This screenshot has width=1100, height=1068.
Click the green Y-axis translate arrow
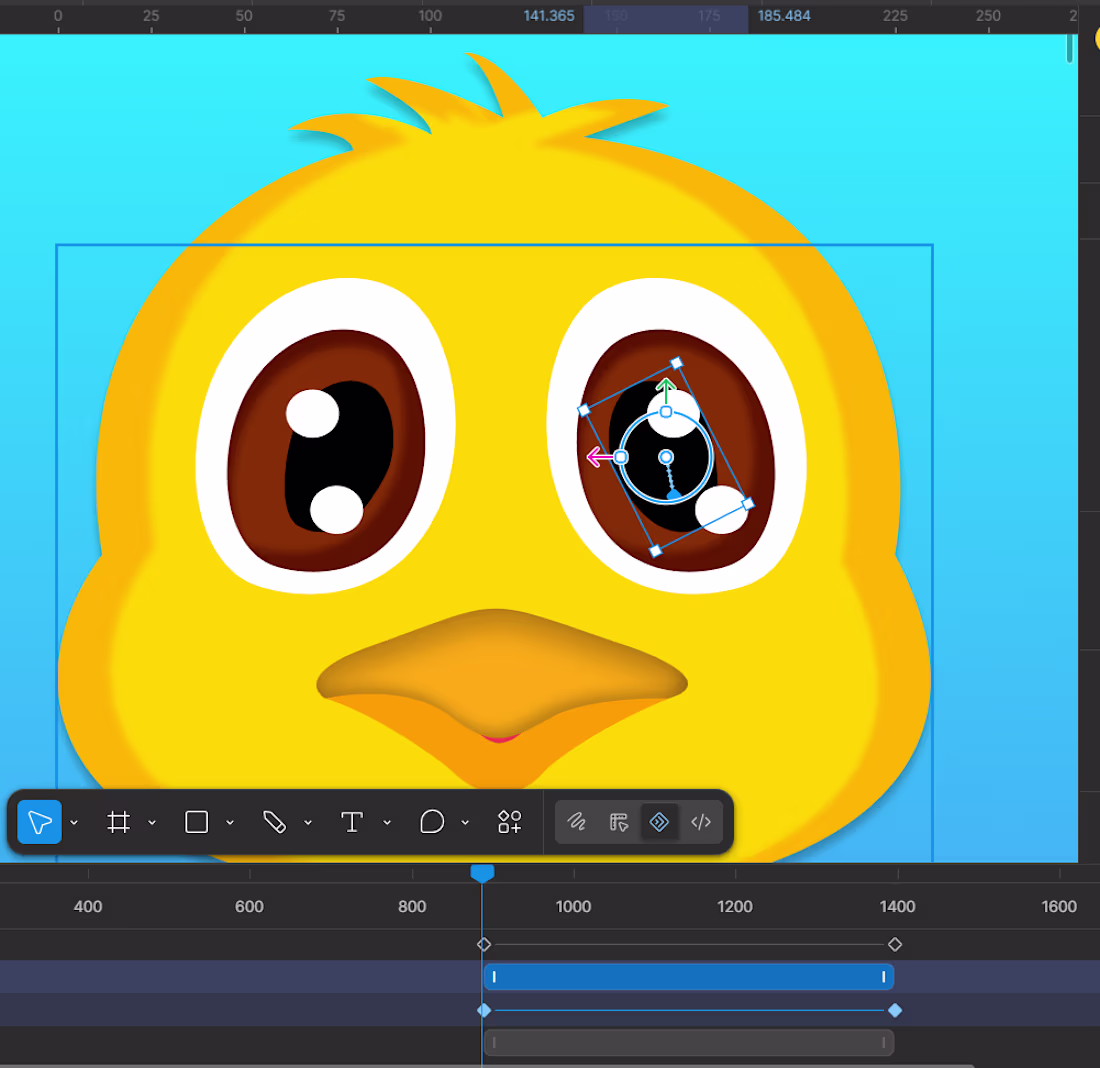point(666,391)
